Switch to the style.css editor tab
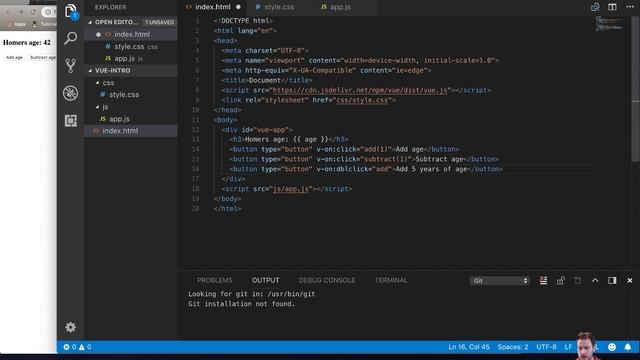 [279, 7]
